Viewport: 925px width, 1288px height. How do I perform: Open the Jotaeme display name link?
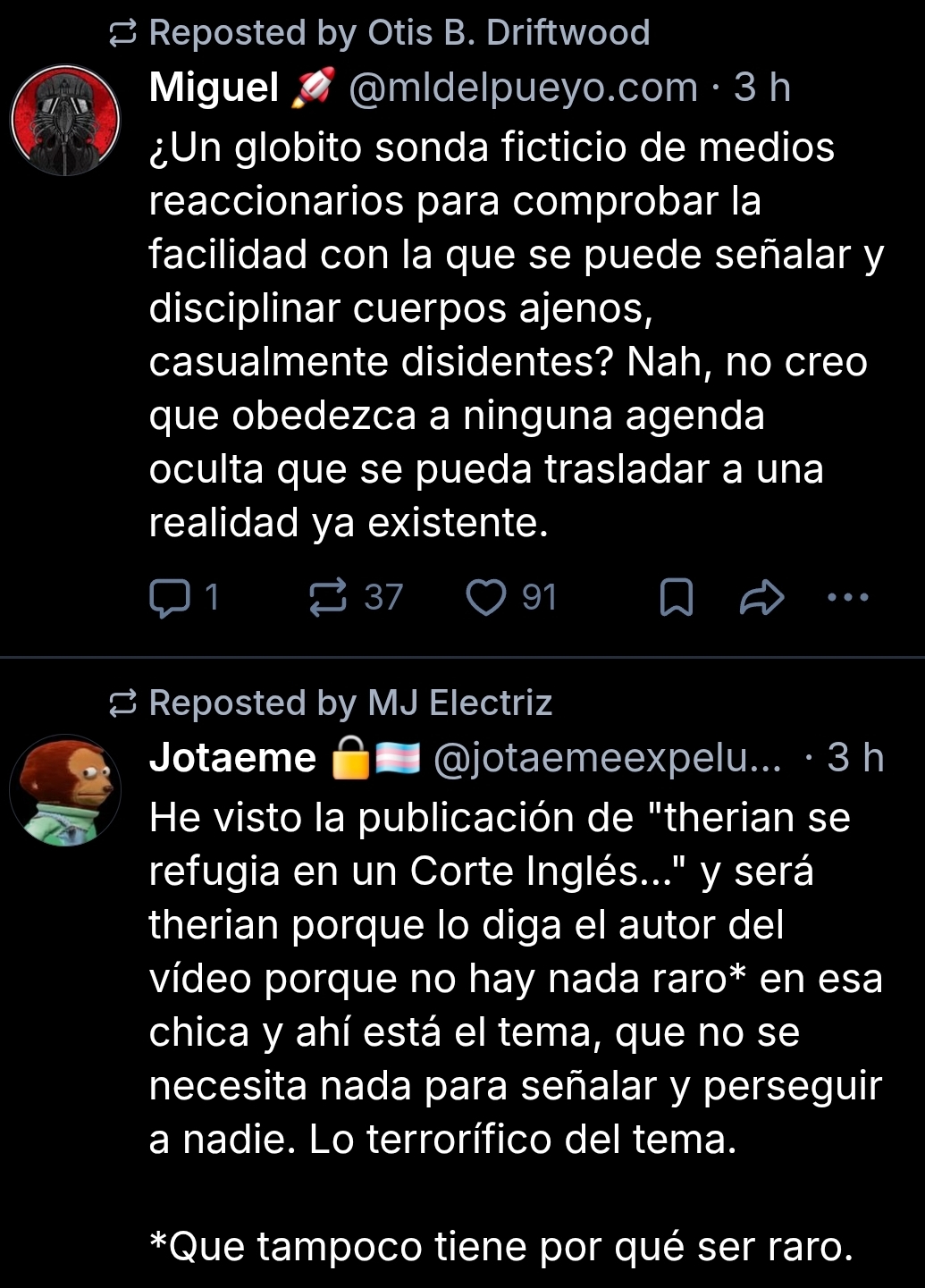coord(232,758)
